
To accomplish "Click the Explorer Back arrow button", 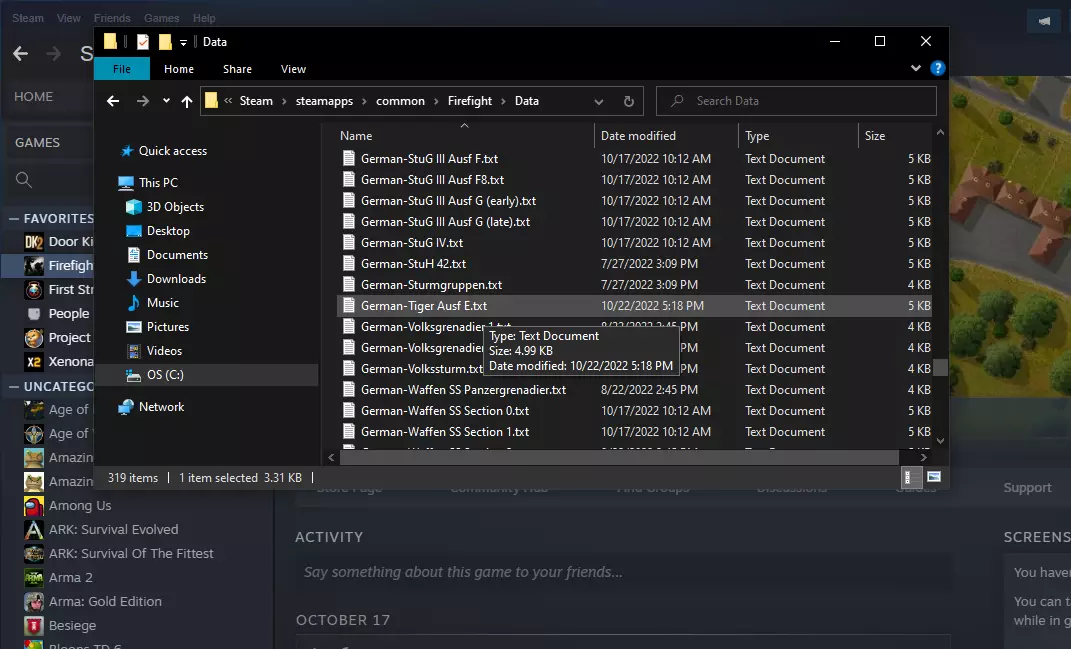I will coord(113,101).
